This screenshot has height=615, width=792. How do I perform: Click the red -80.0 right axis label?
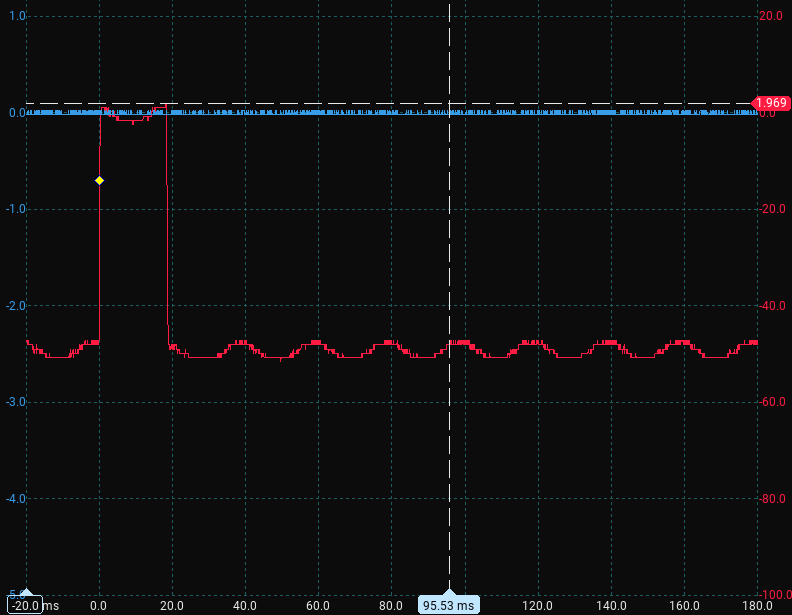click(x=769, y=498)
